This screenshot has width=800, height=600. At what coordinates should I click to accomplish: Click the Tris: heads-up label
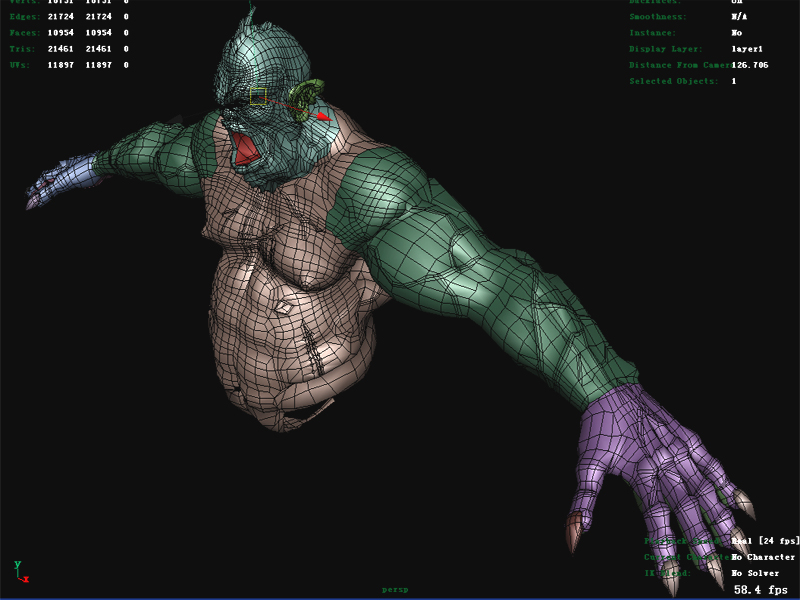coord(22,49)
